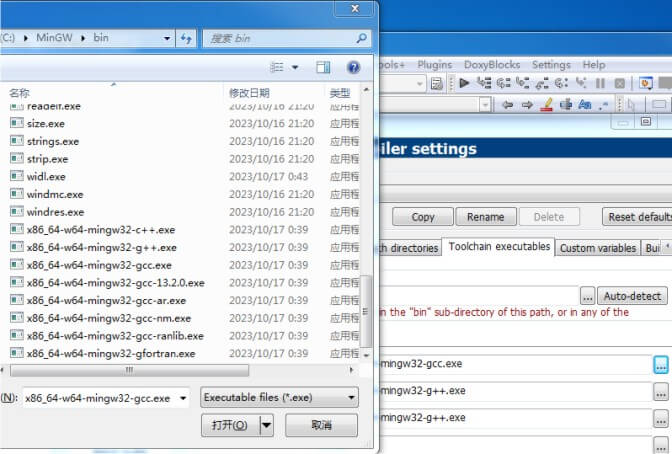Image resolution: width=672 pixels, height=454 pixels.
Task: Select x86_64-w64-mingw32-gcc.exe in the list
Action: (99, 265)
